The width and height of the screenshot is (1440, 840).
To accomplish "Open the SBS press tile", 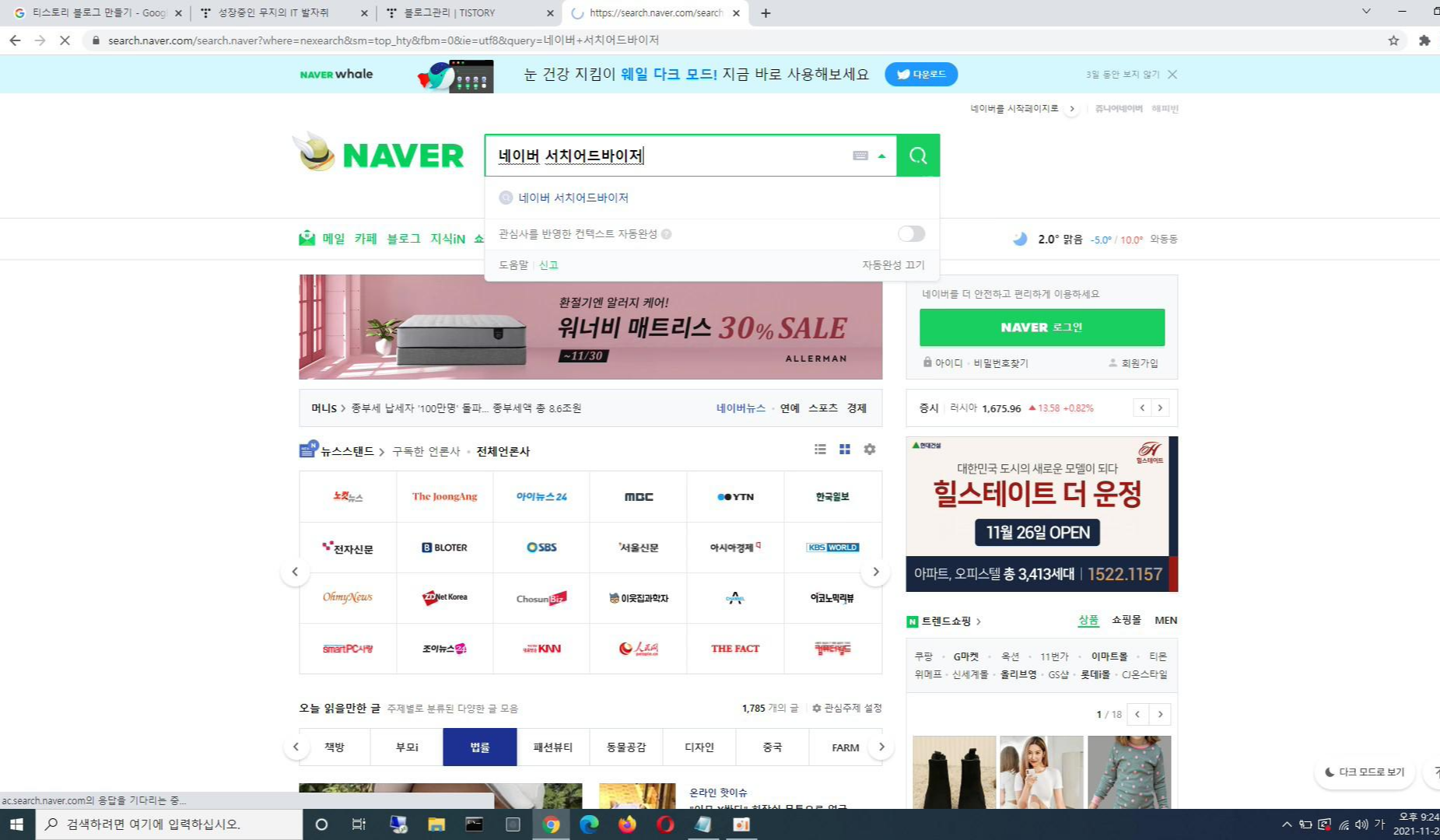I will (x=541, y=548).
